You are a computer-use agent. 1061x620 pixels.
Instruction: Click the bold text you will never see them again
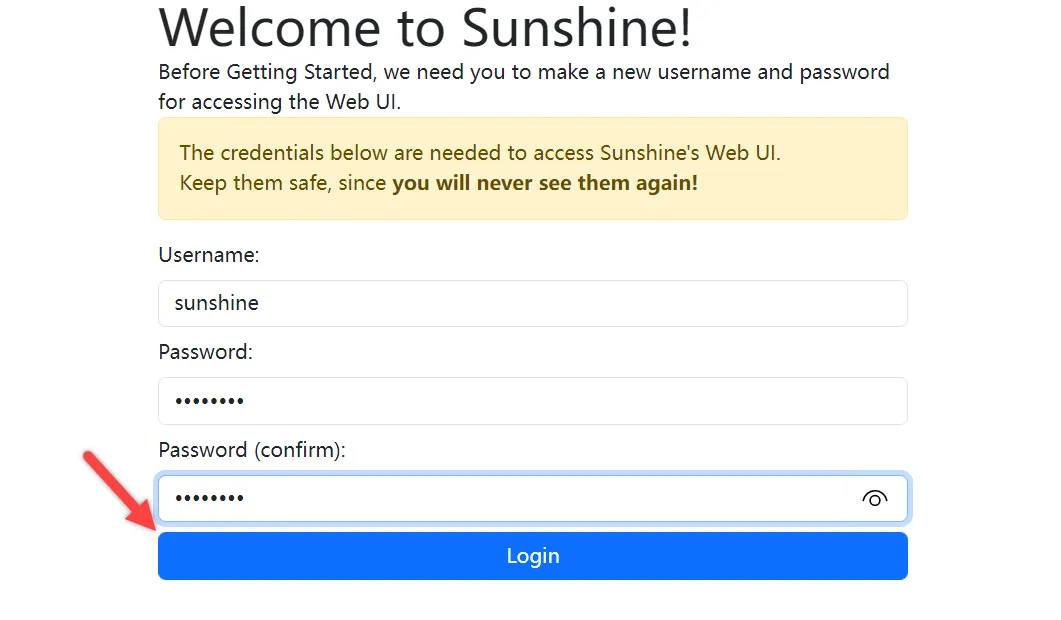click(x=545, y=183)
